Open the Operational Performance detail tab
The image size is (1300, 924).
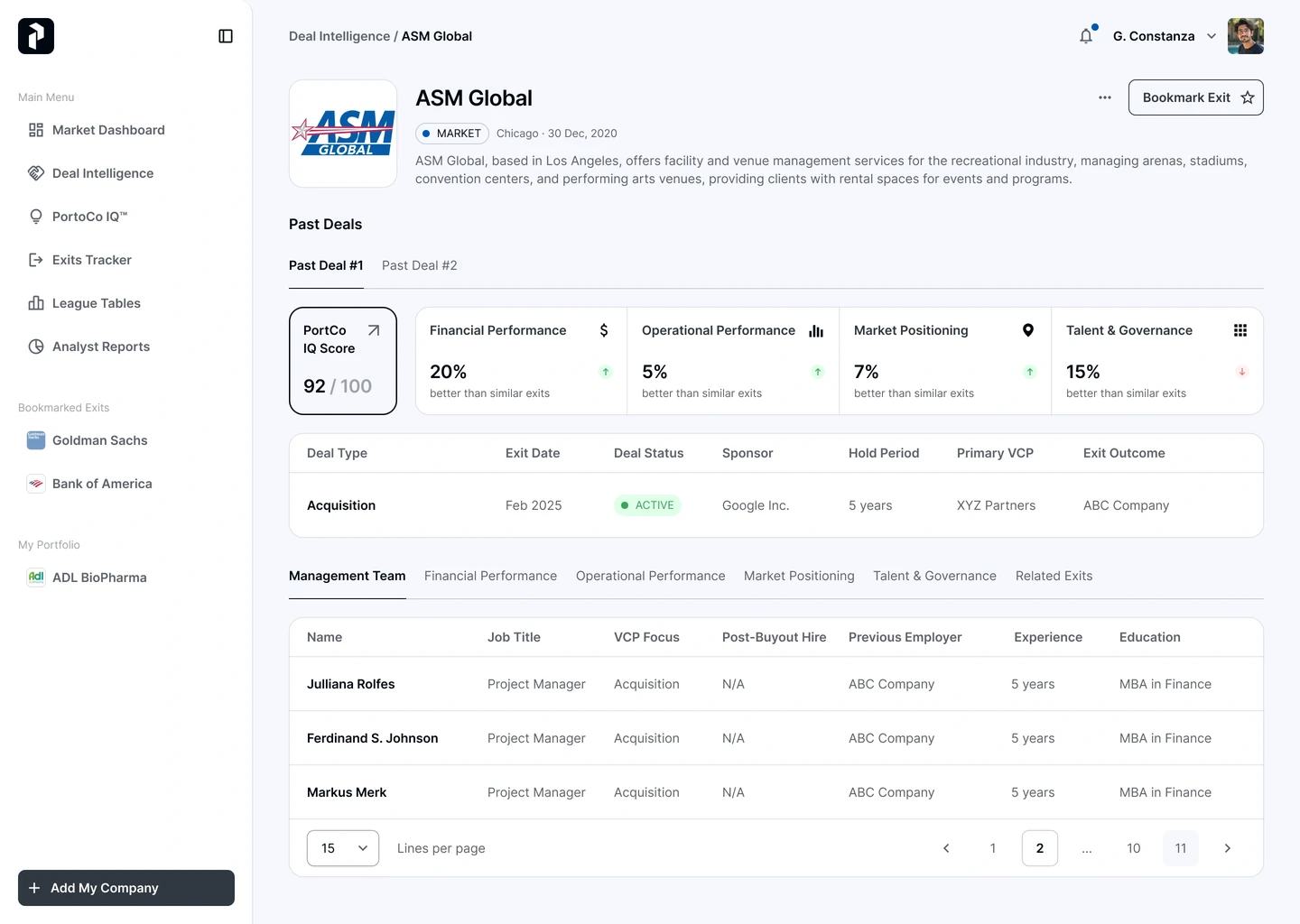click(651, 576)
